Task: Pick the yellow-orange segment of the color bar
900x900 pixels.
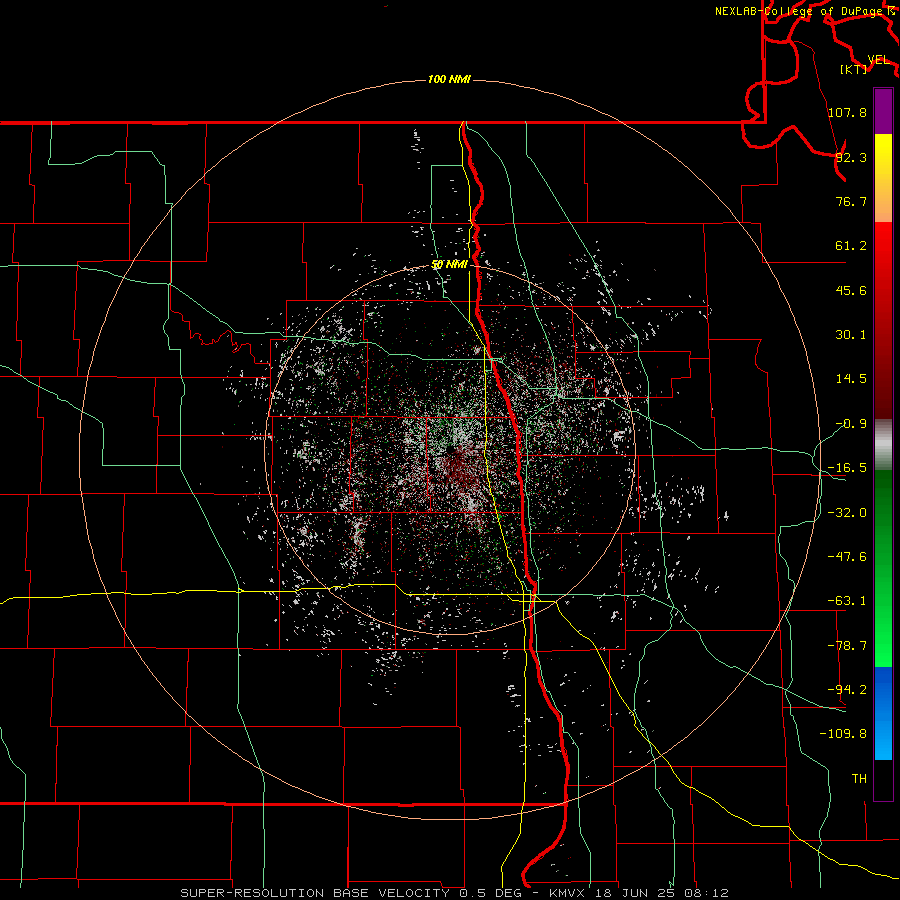Action: [883, 178]
